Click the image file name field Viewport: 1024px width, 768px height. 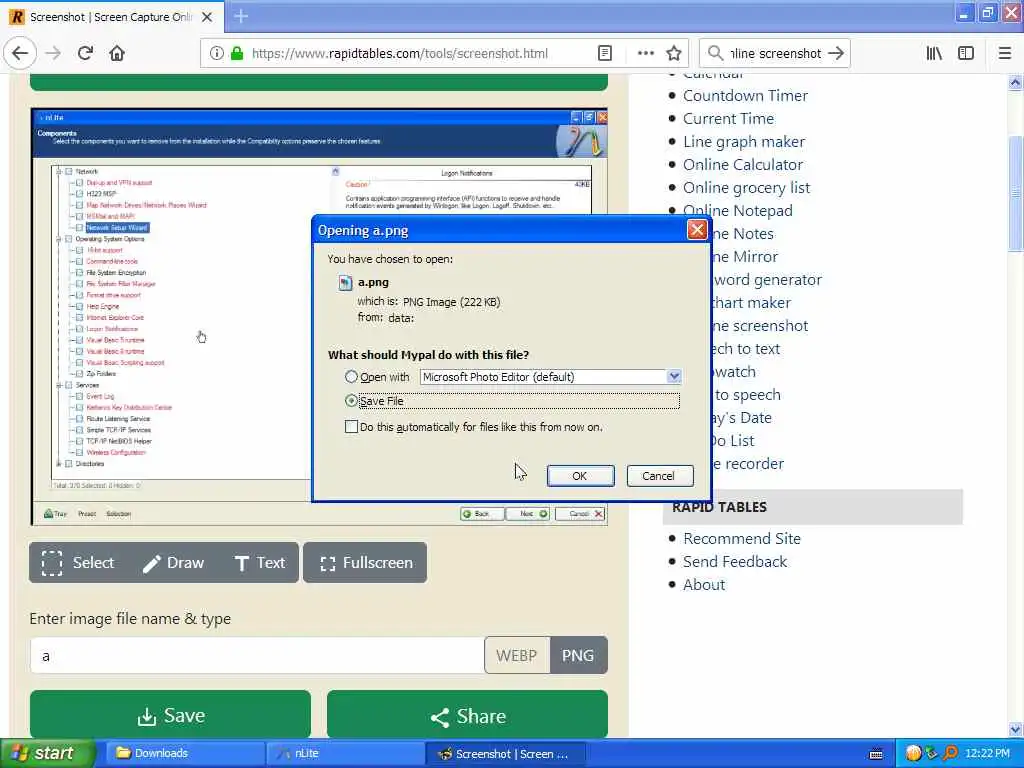257,655
